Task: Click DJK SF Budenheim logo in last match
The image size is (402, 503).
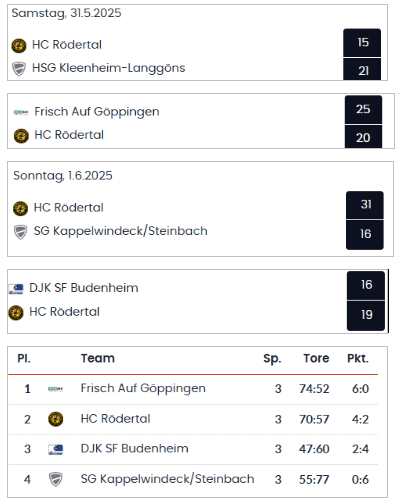Action: pyautogui.click(x=16, y=289)
